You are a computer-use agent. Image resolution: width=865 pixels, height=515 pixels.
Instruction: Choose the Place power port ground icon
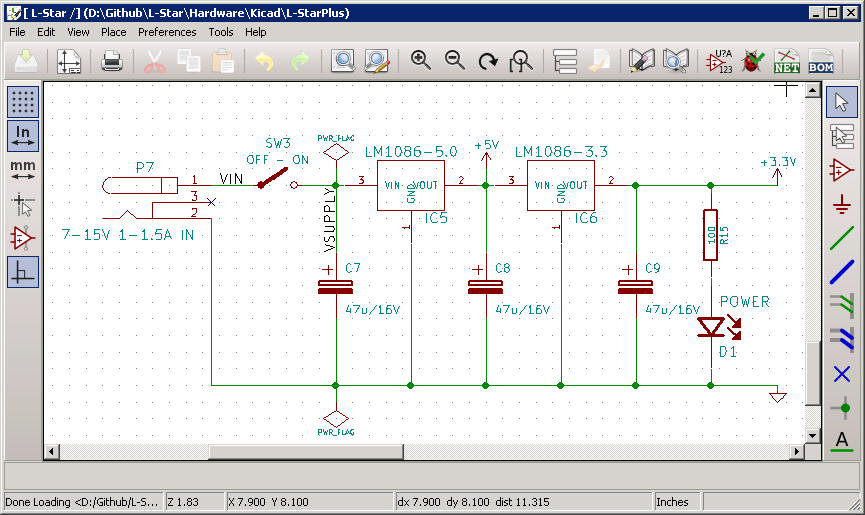tap(842, 203)
